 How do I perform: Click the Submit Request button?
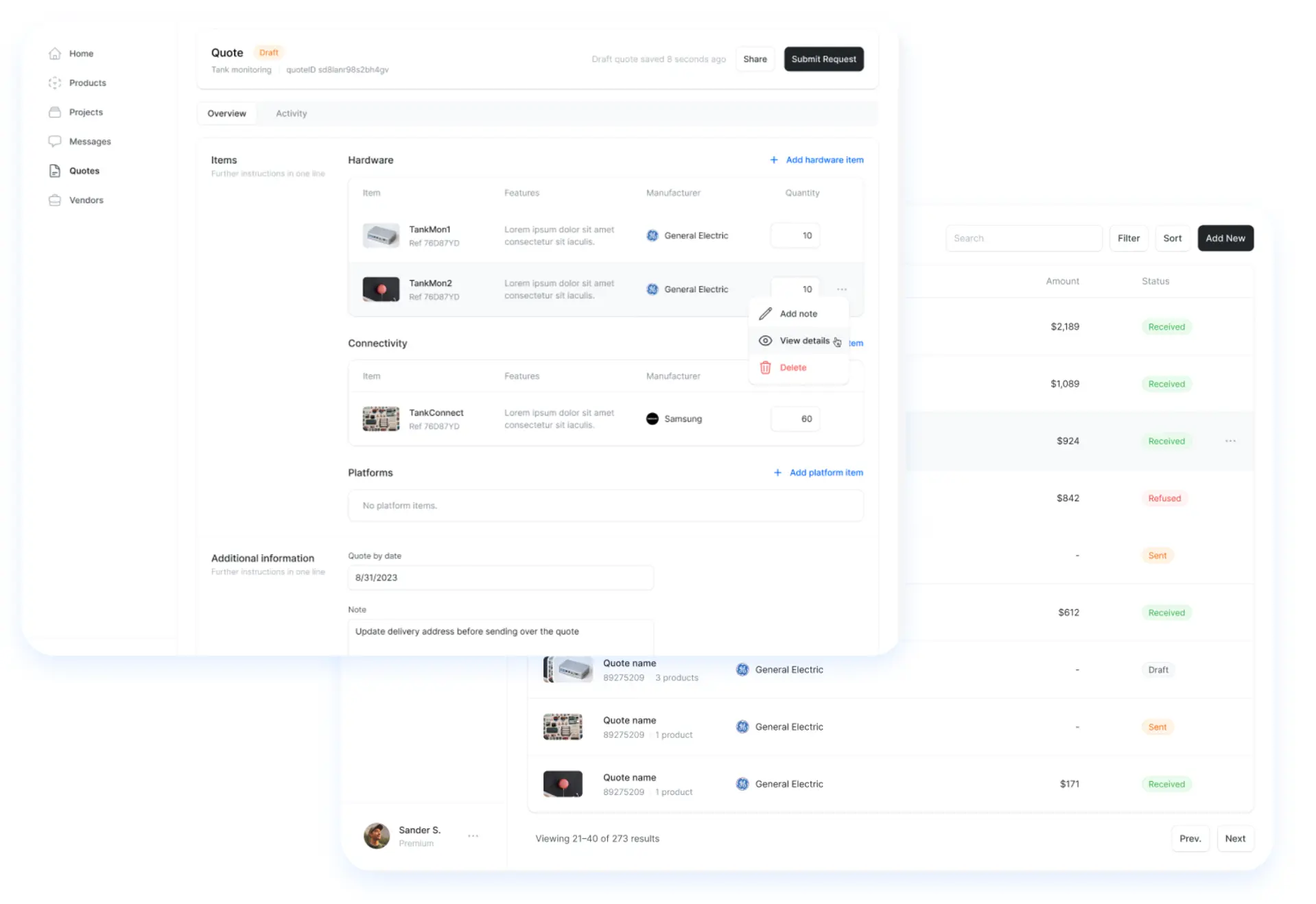tap(823, 60)
